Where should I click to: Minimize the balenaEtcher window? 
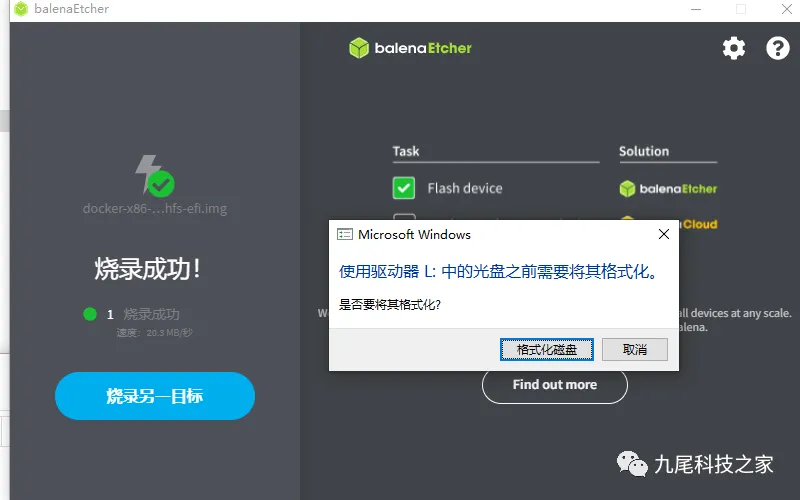coord(693,9)
